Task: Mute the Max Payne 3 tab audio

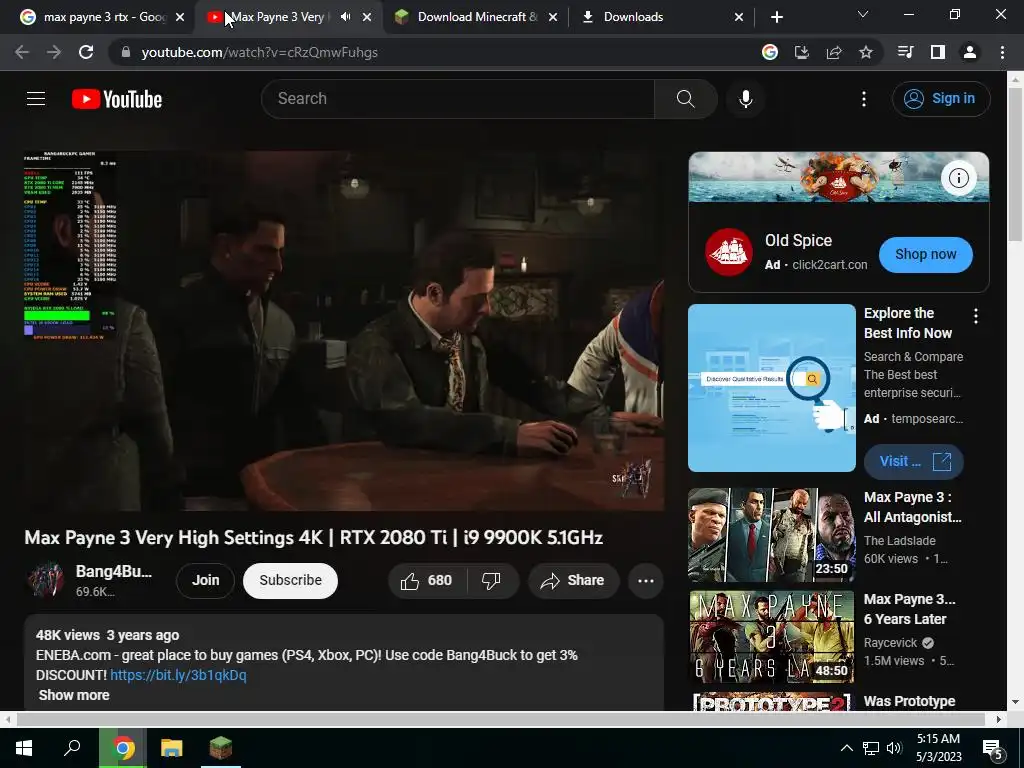Action: (x=345, y=17)
